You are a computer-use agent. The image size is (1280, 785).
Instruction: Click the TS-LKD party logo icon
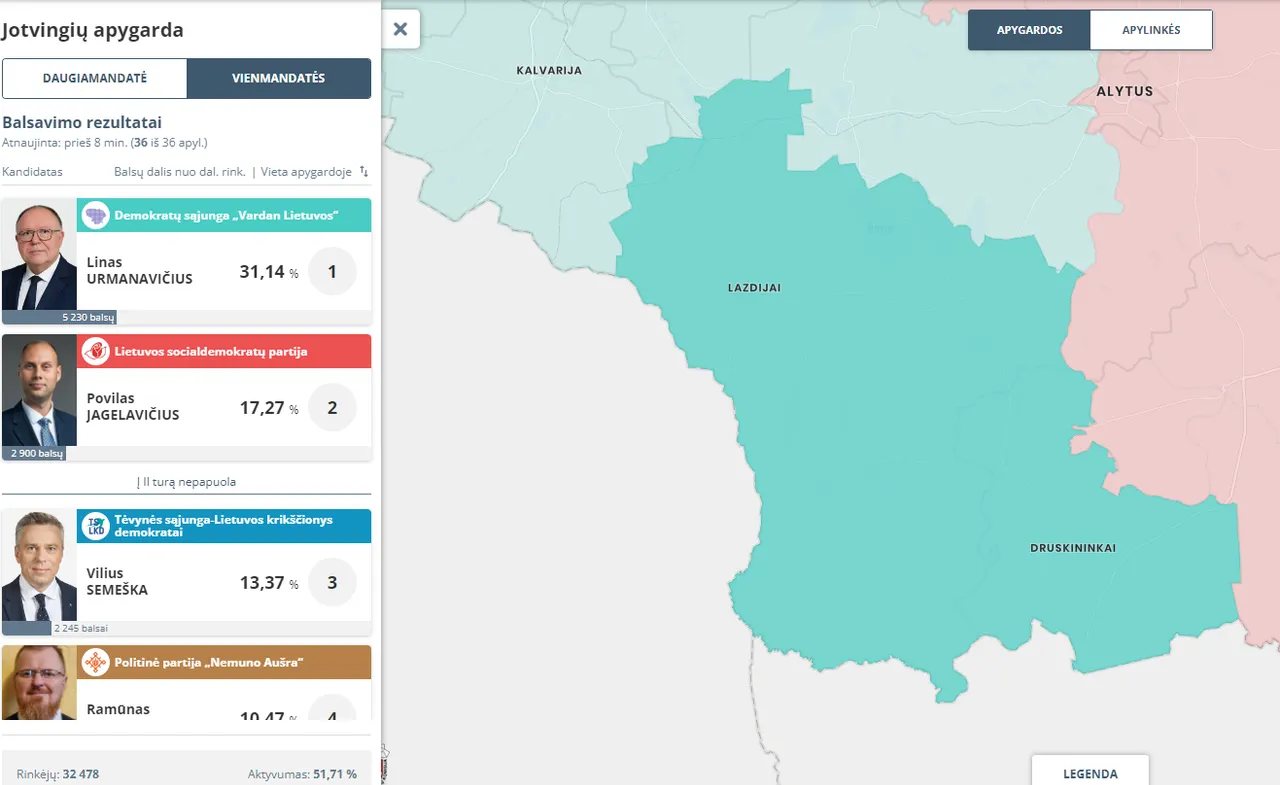pos(95,526)
